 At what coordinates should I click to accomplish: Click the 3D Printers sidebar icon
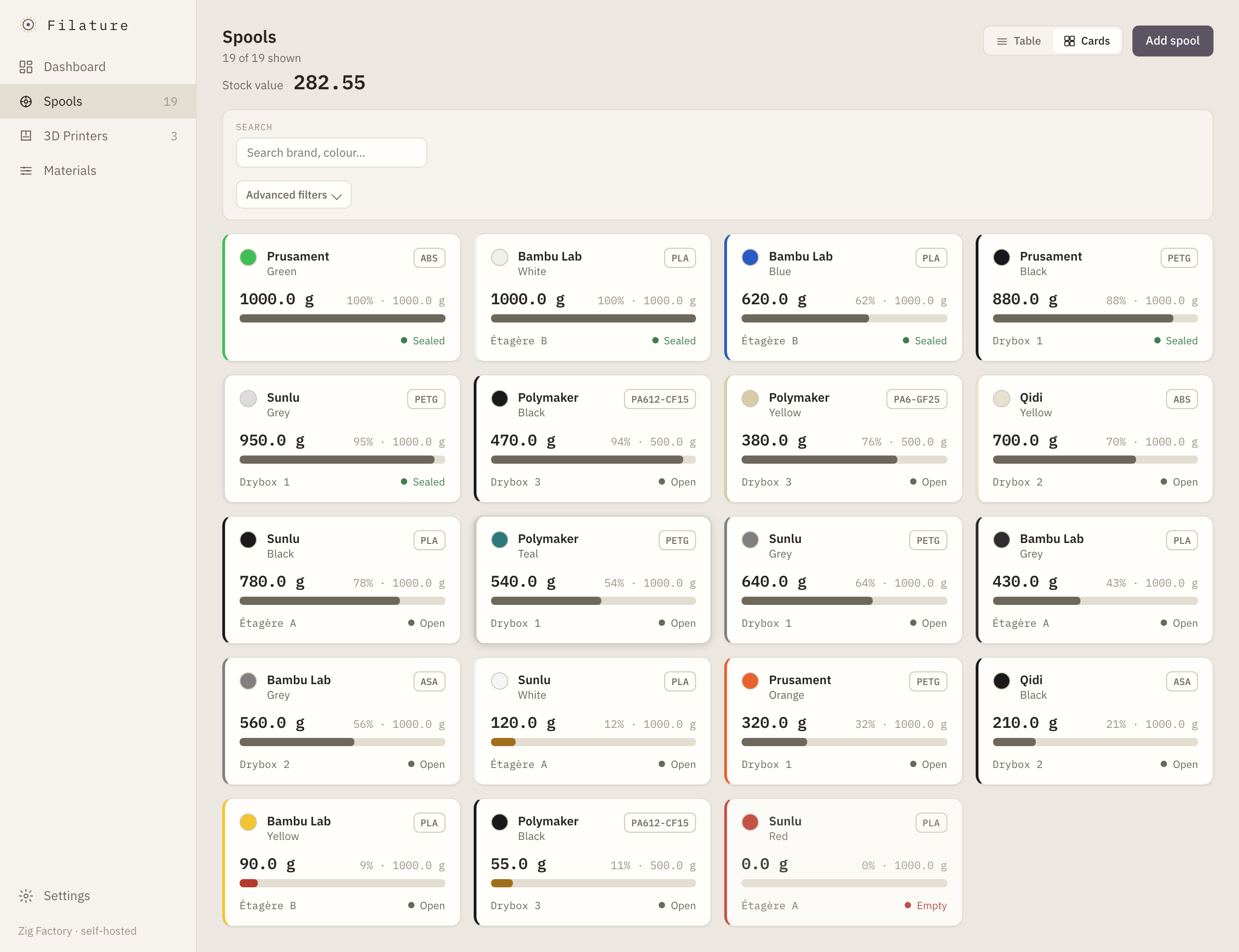26,136
